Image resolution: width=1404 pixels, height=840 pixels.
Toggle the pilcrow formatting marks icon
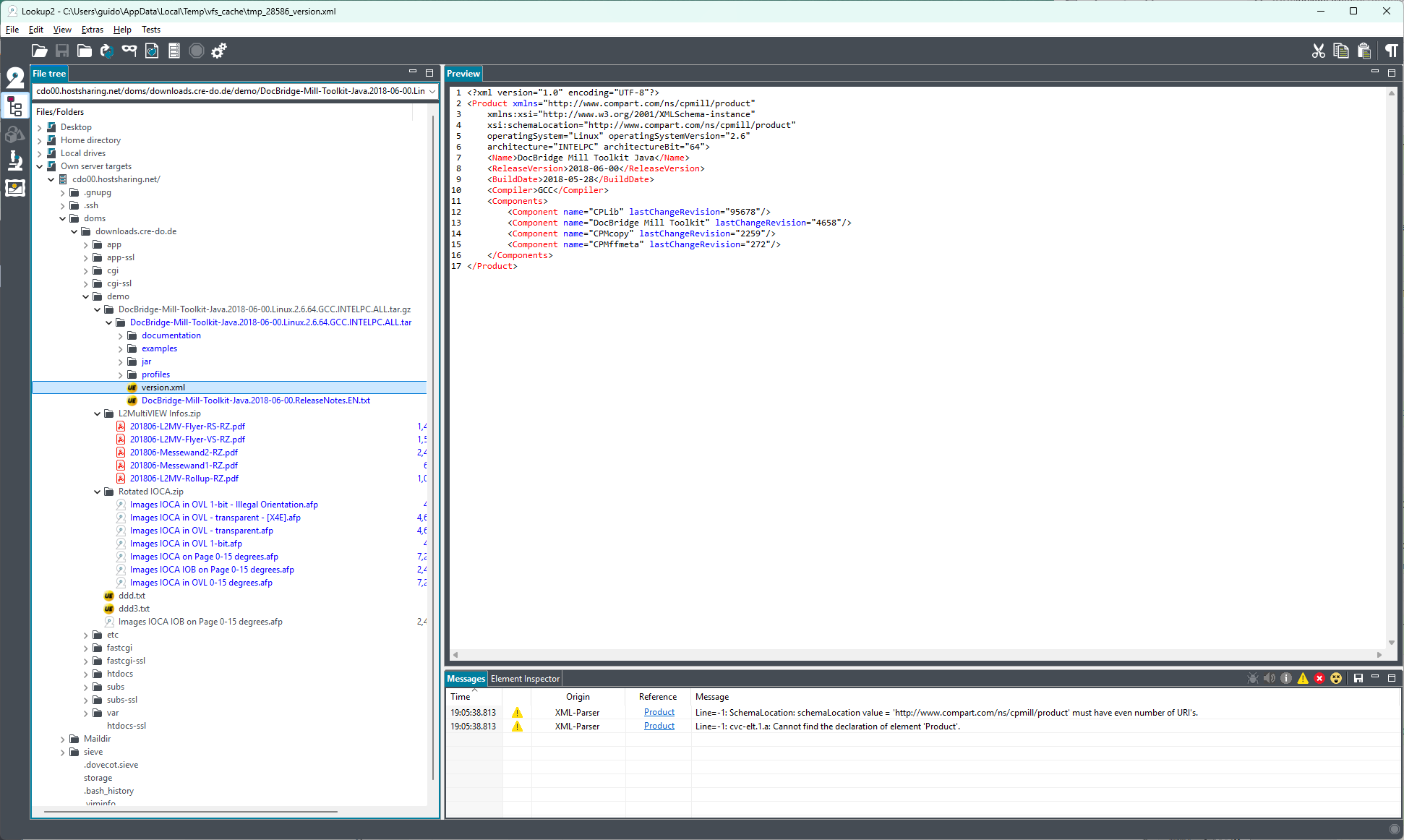(x=1392, y=51)
